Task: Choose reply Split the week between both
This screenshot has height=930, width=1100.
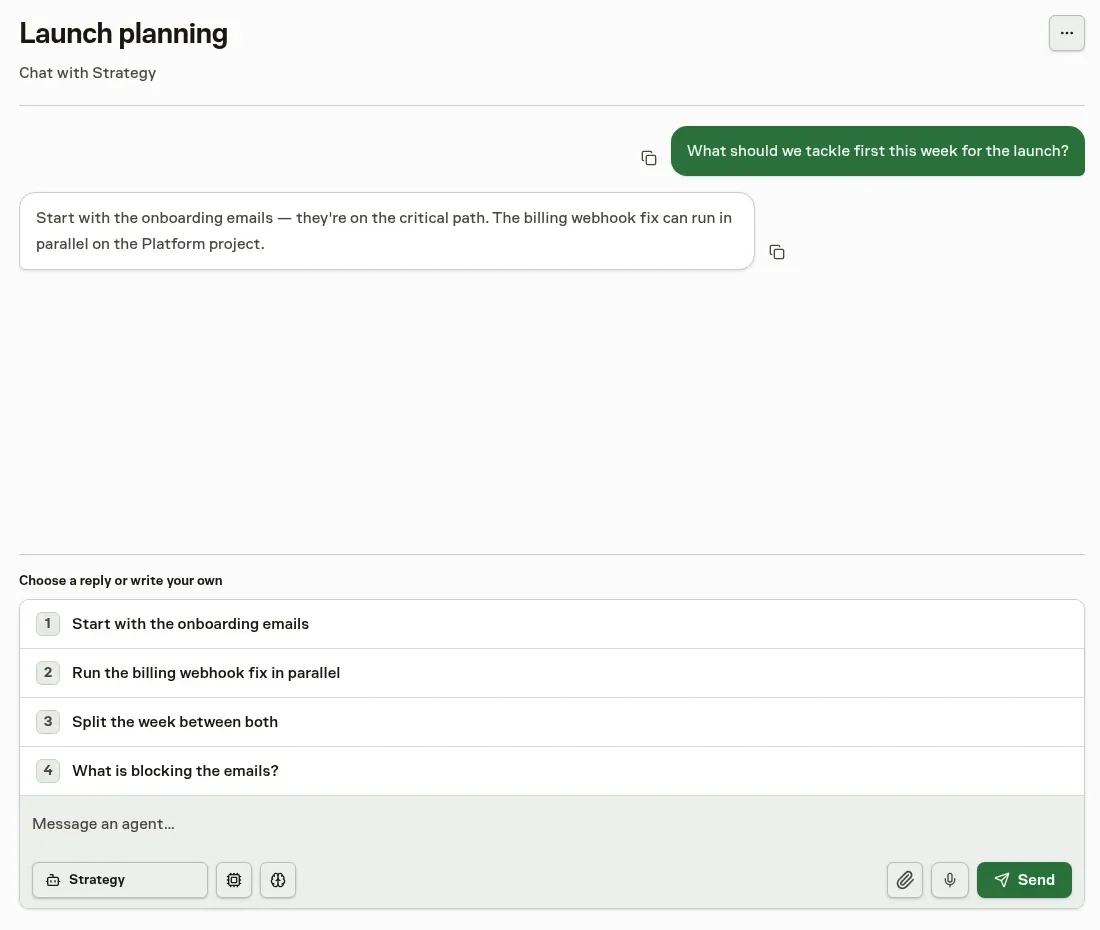Action: coord(551,722)
